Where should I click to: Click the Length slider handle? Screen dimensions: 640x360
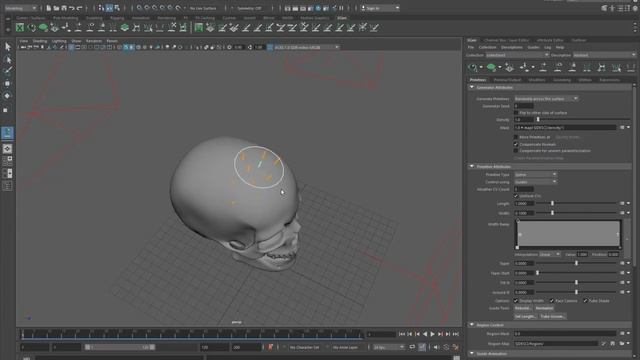point(552,203)
